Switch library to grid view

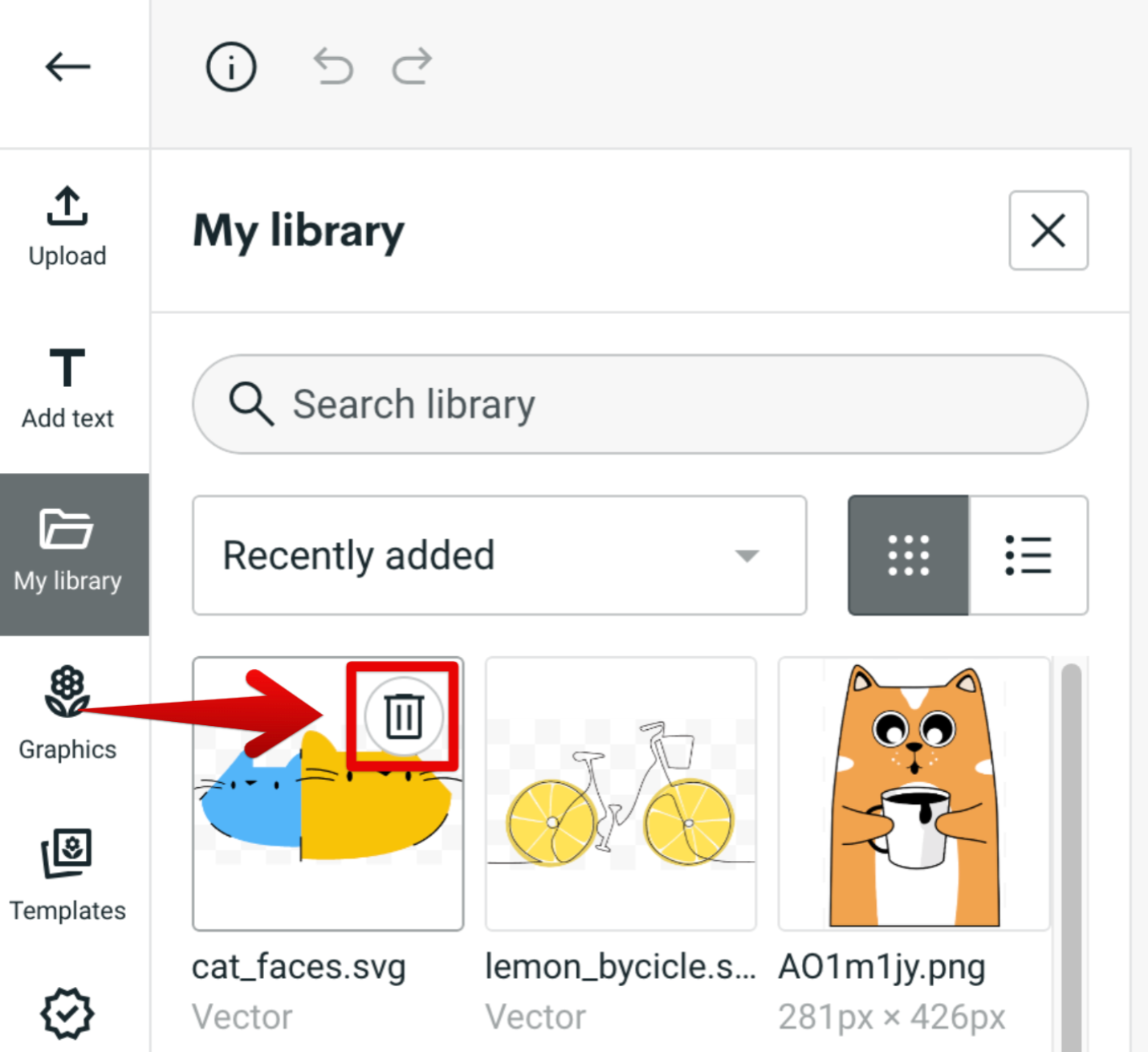[x=908, y=555]
